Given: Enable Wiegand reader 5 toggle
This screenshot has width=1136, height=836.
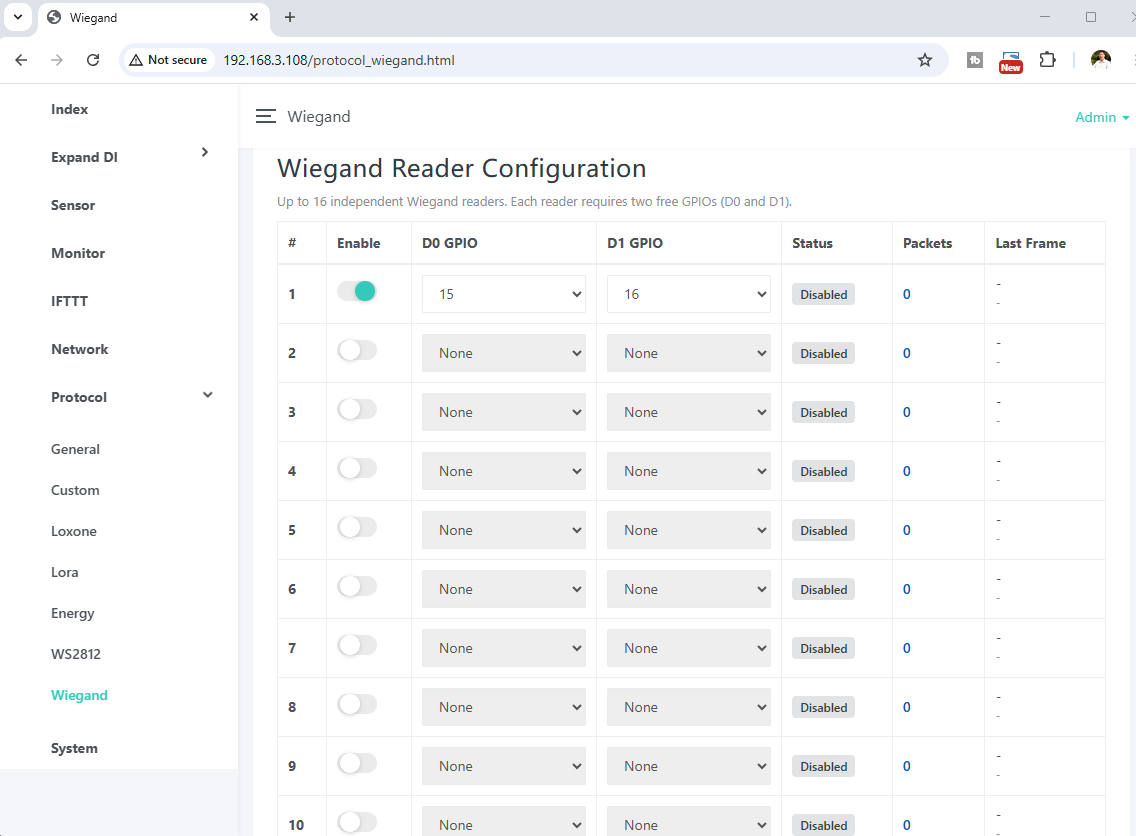Looking at the screenshot, I should pos(357,527).
